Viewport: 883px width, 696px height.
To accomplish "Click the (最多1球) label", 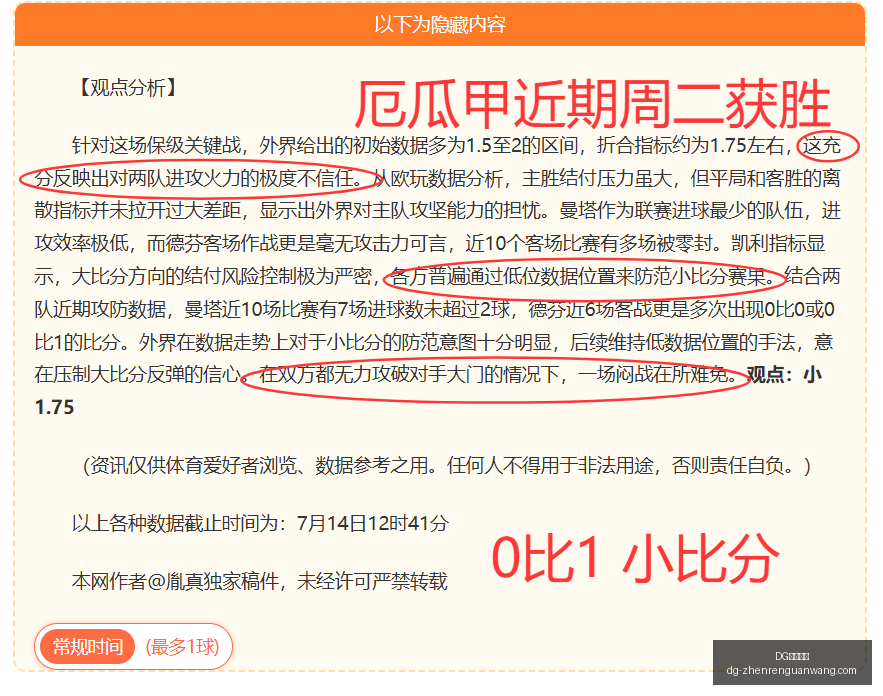I will point(182,646).
